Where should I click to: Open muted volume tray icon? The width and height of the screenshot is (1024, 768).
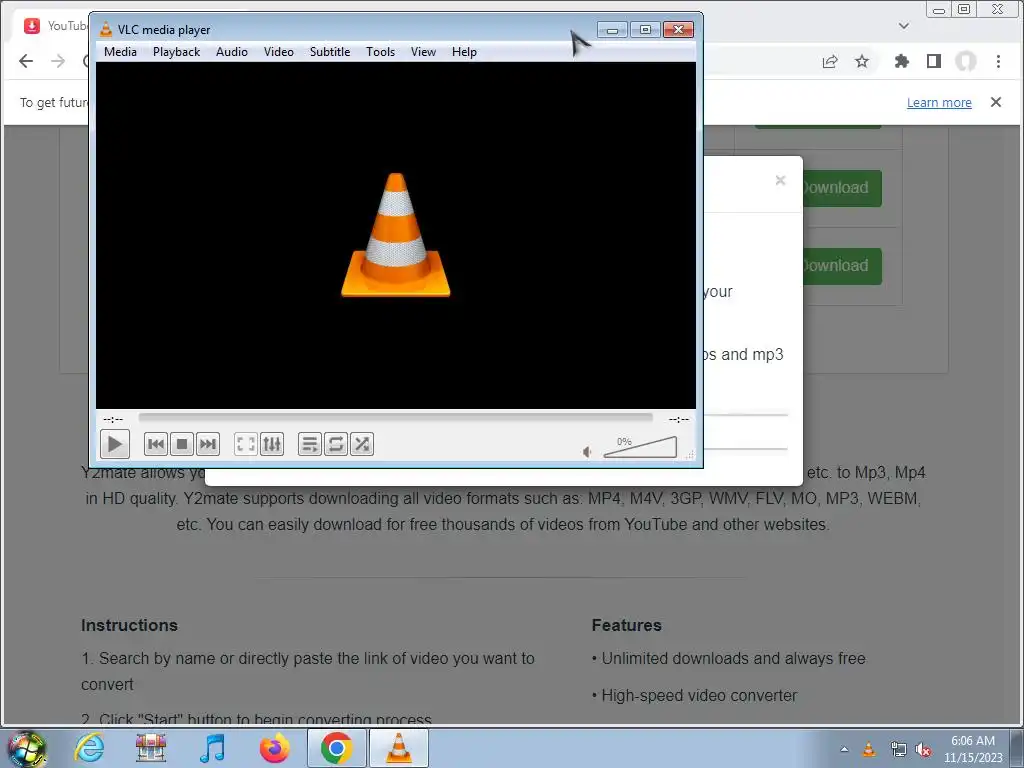pos(923,749)
